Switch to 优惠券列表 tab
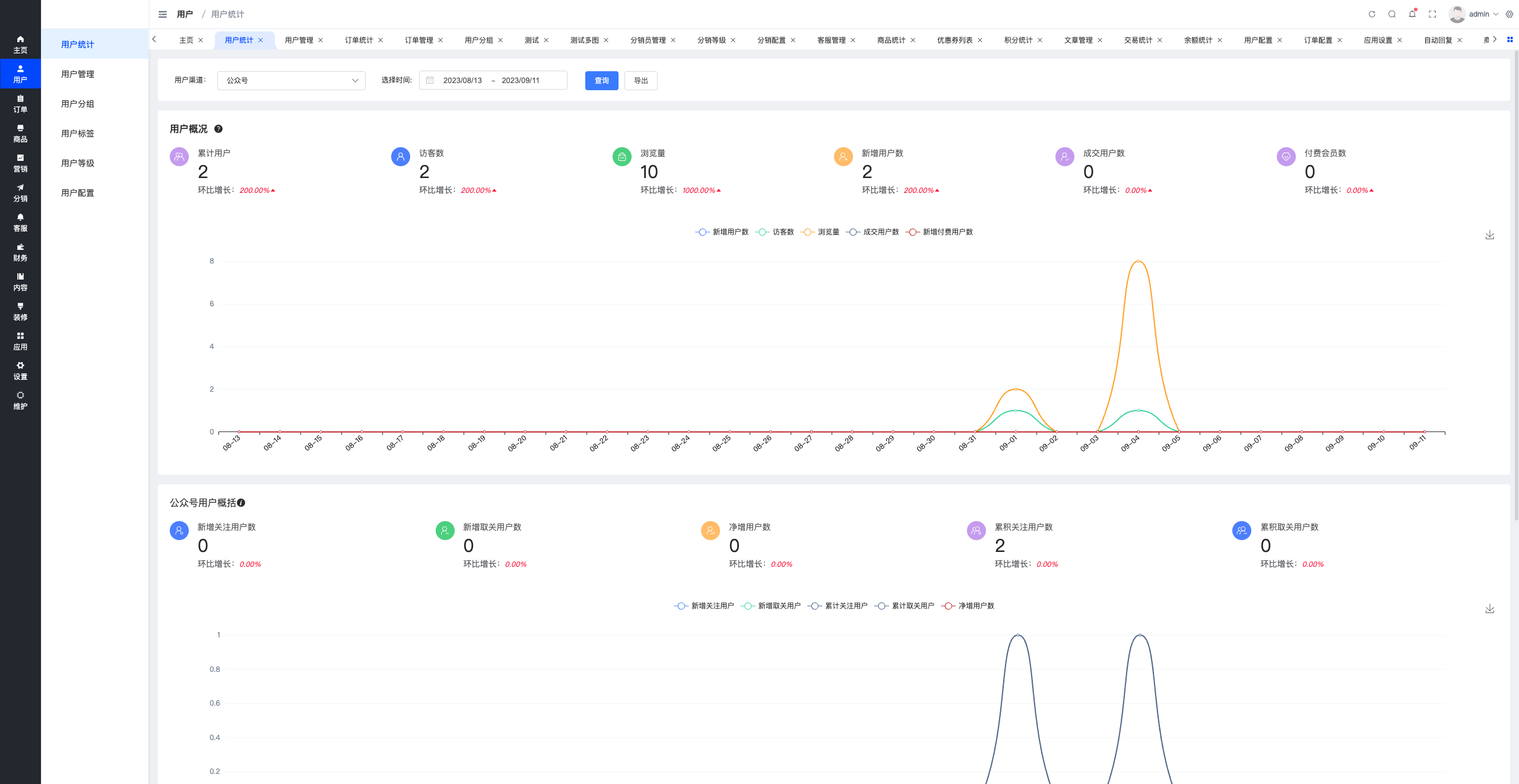The width and height of the screenshot is (1519, 784). [x=955, y=40]
